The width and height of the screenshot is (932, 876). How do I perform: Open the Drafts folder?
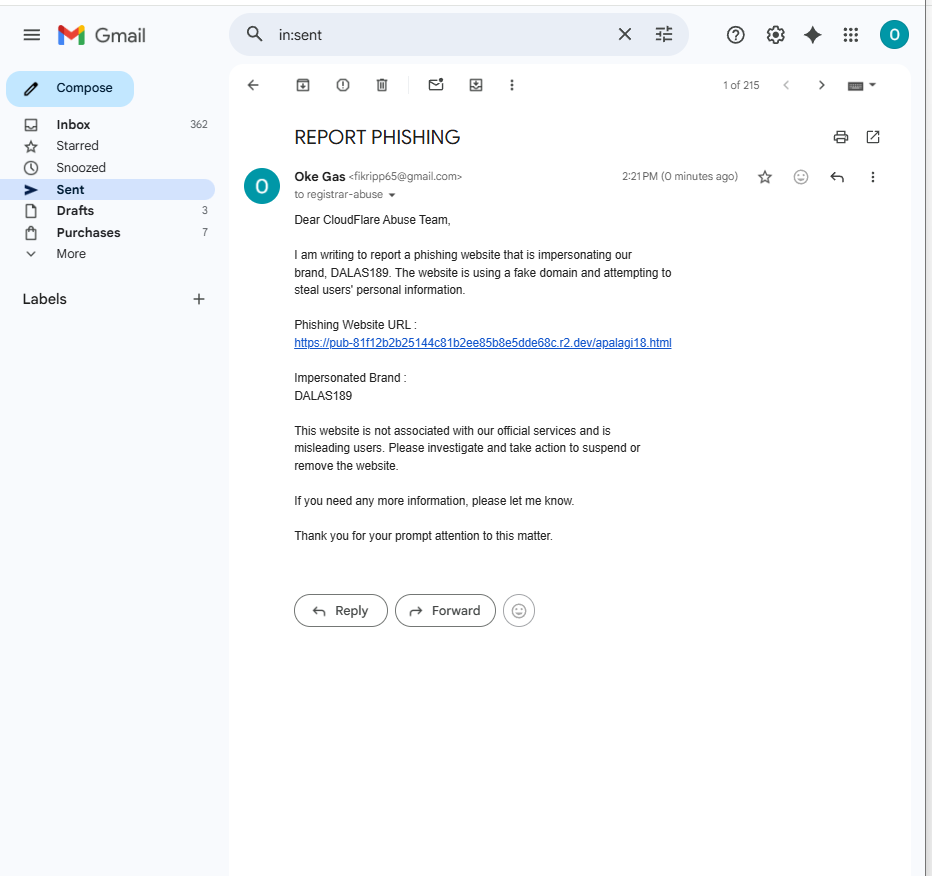(108, 211)
